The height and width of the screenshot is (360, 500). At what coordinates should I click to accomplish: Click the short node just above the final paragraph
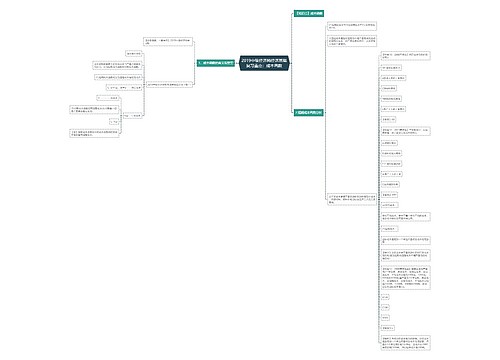(x=388, y=328)
